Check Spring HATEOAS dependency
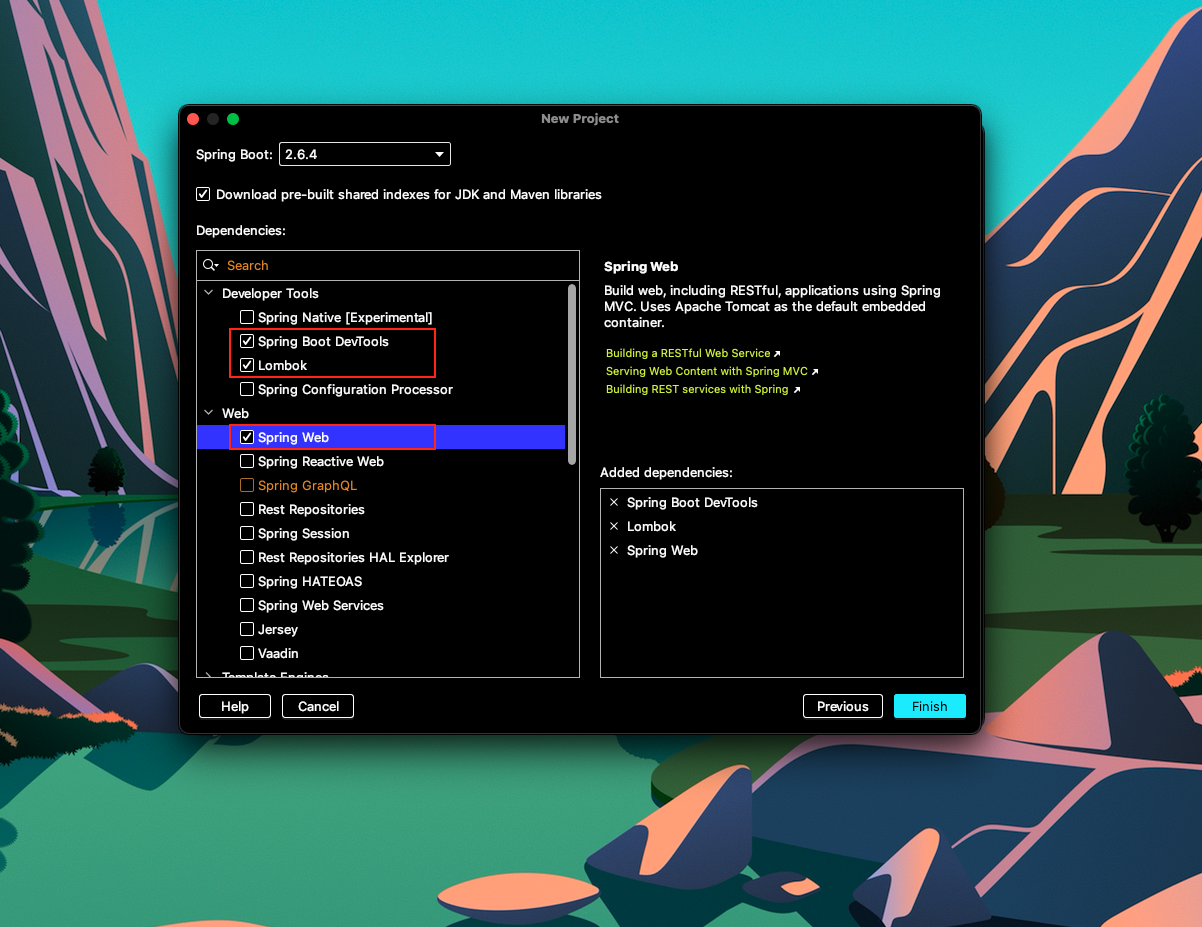Screen dimensions: 1202x927 pos(247,581)
